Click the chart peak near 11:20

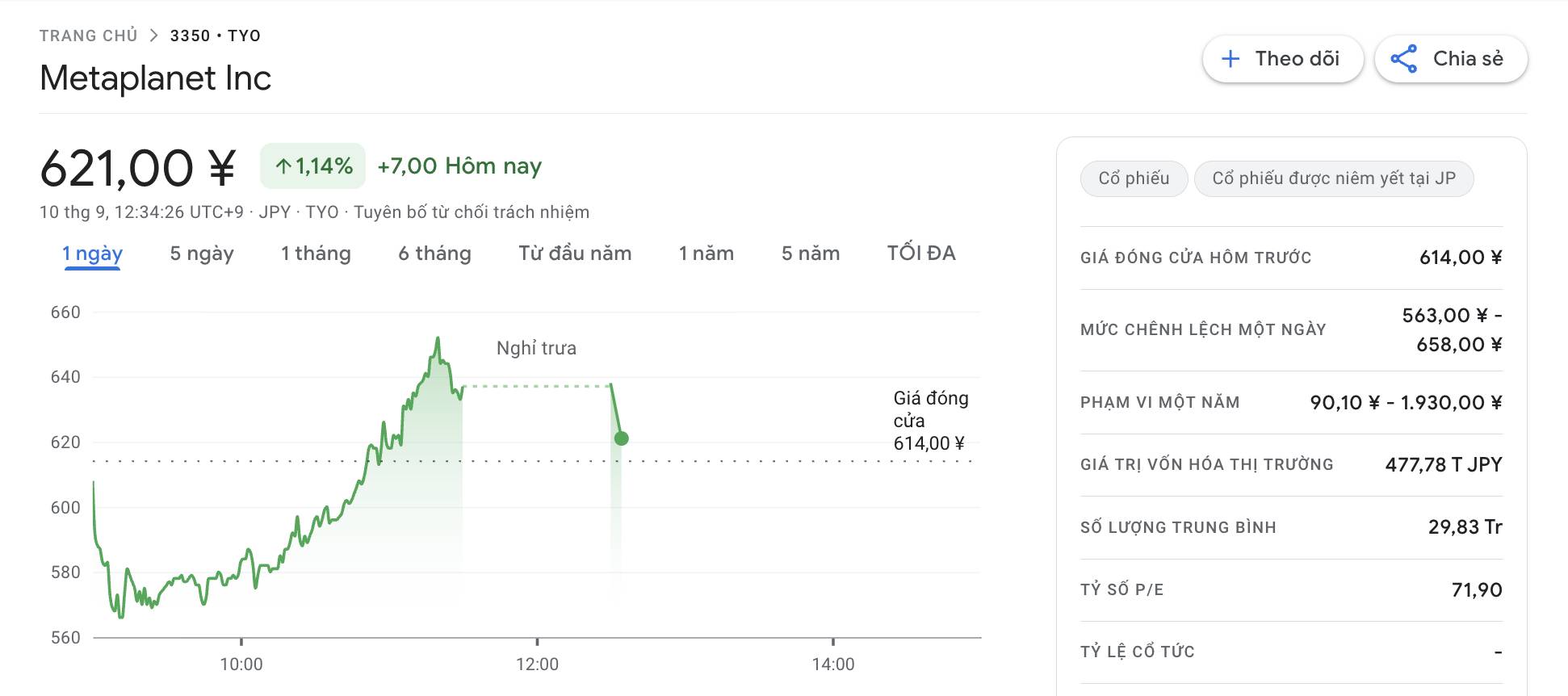(x=438, y=339)
